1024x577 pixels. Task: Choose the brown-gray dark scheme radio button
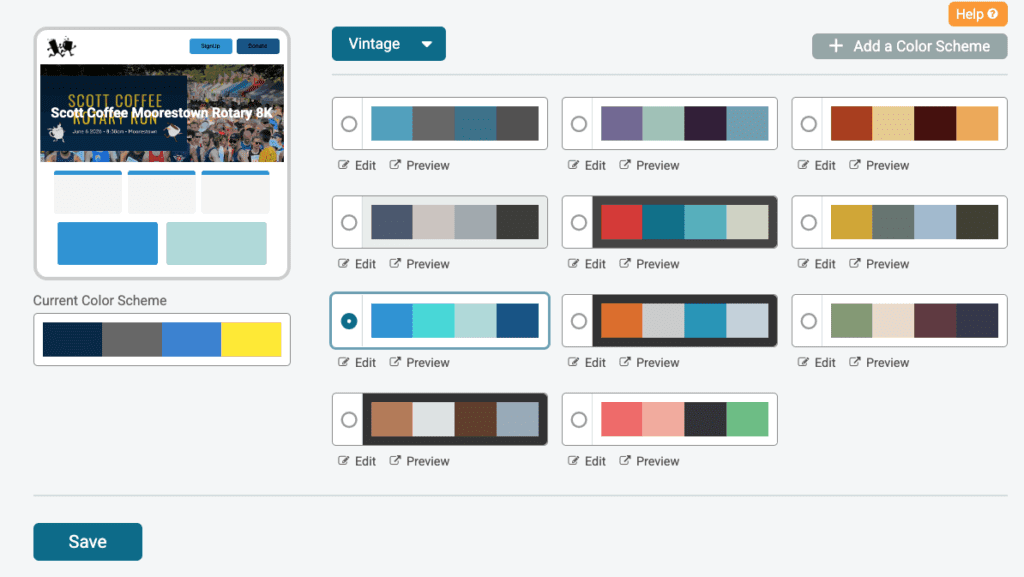tap(349, 419)
